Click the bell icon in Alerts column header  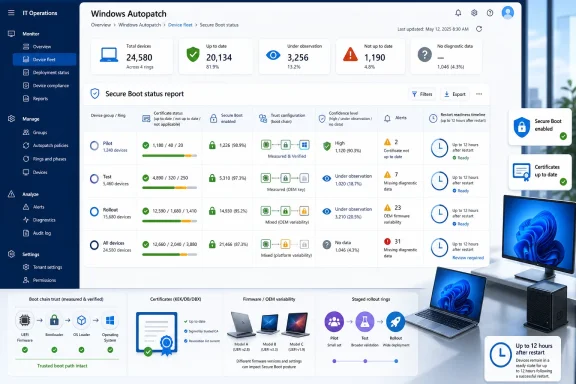(x=387, y=118)
